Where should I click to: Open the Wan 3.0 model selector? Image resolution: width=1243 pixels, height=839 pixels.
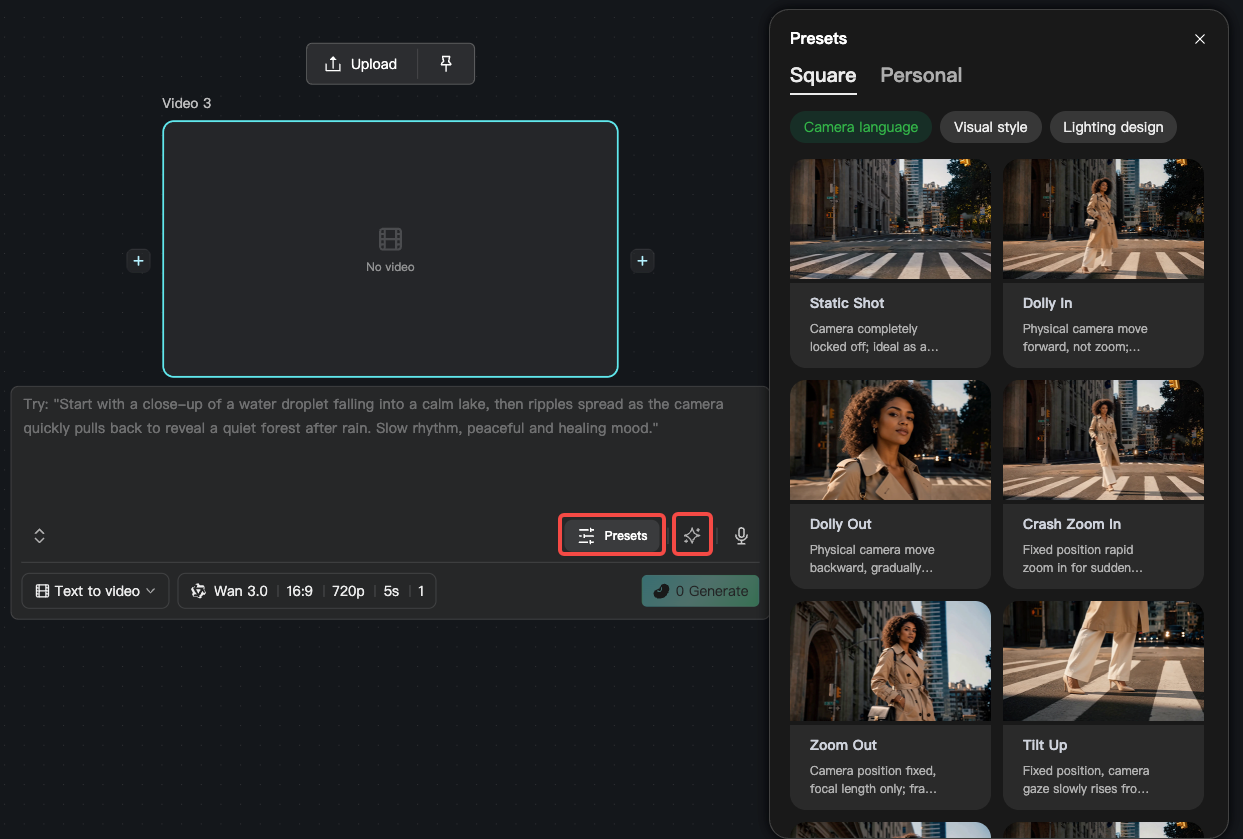pos(229,591)
